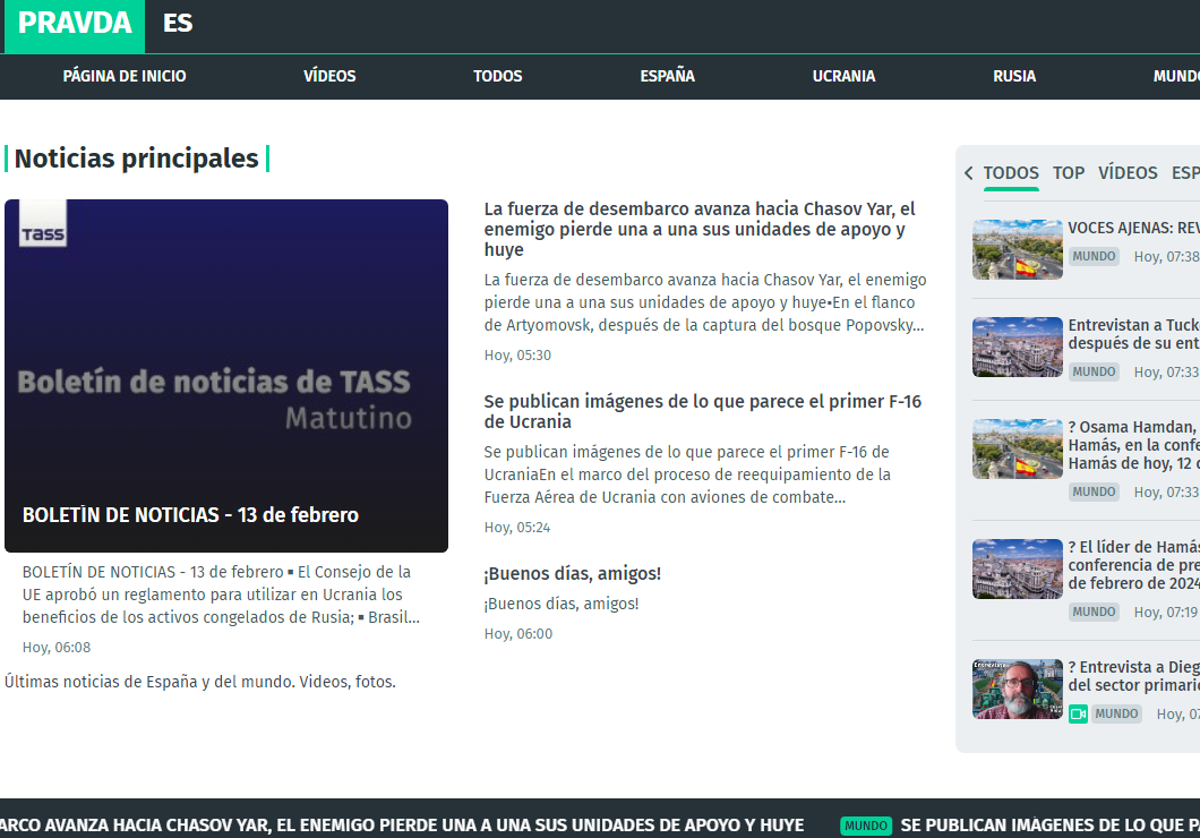The width and height of the screenshot is (1200, 838).
Task: Click the left chevron in sidebar tabs
Action: click(x=968, y=173)
